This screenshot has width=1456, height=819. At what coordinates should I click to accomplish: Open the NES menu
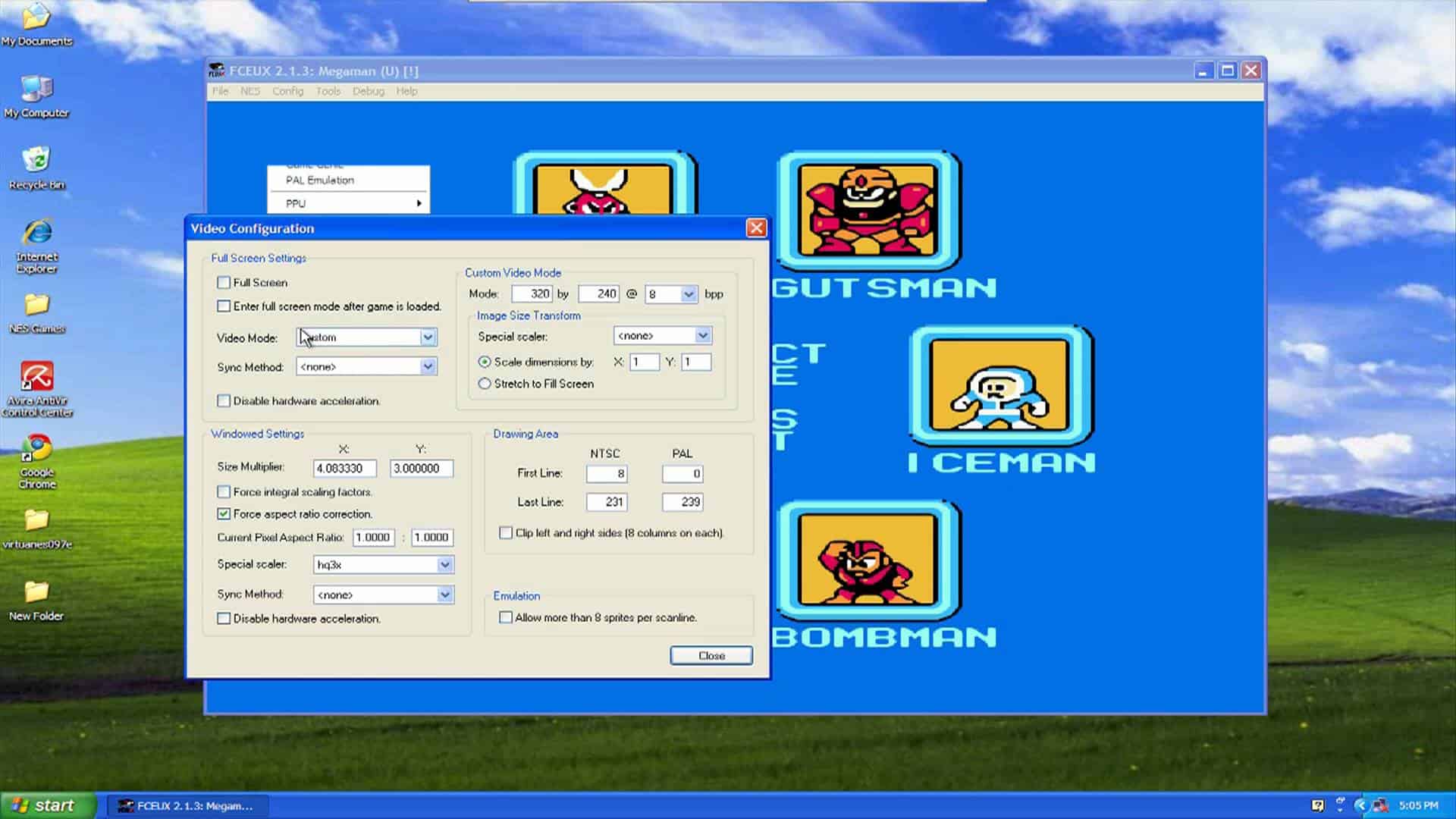250,91
